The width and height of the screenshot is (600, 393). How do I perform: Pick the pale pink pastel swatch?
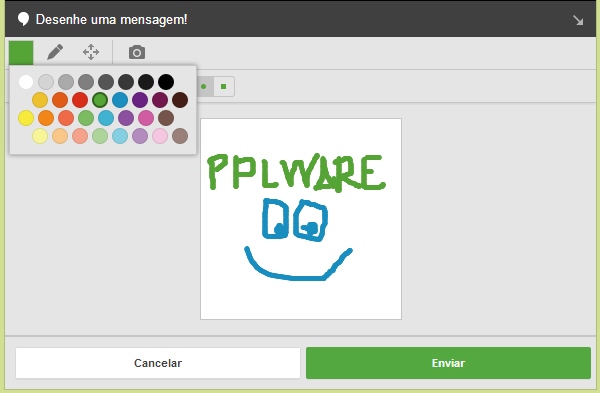(160, 136)
